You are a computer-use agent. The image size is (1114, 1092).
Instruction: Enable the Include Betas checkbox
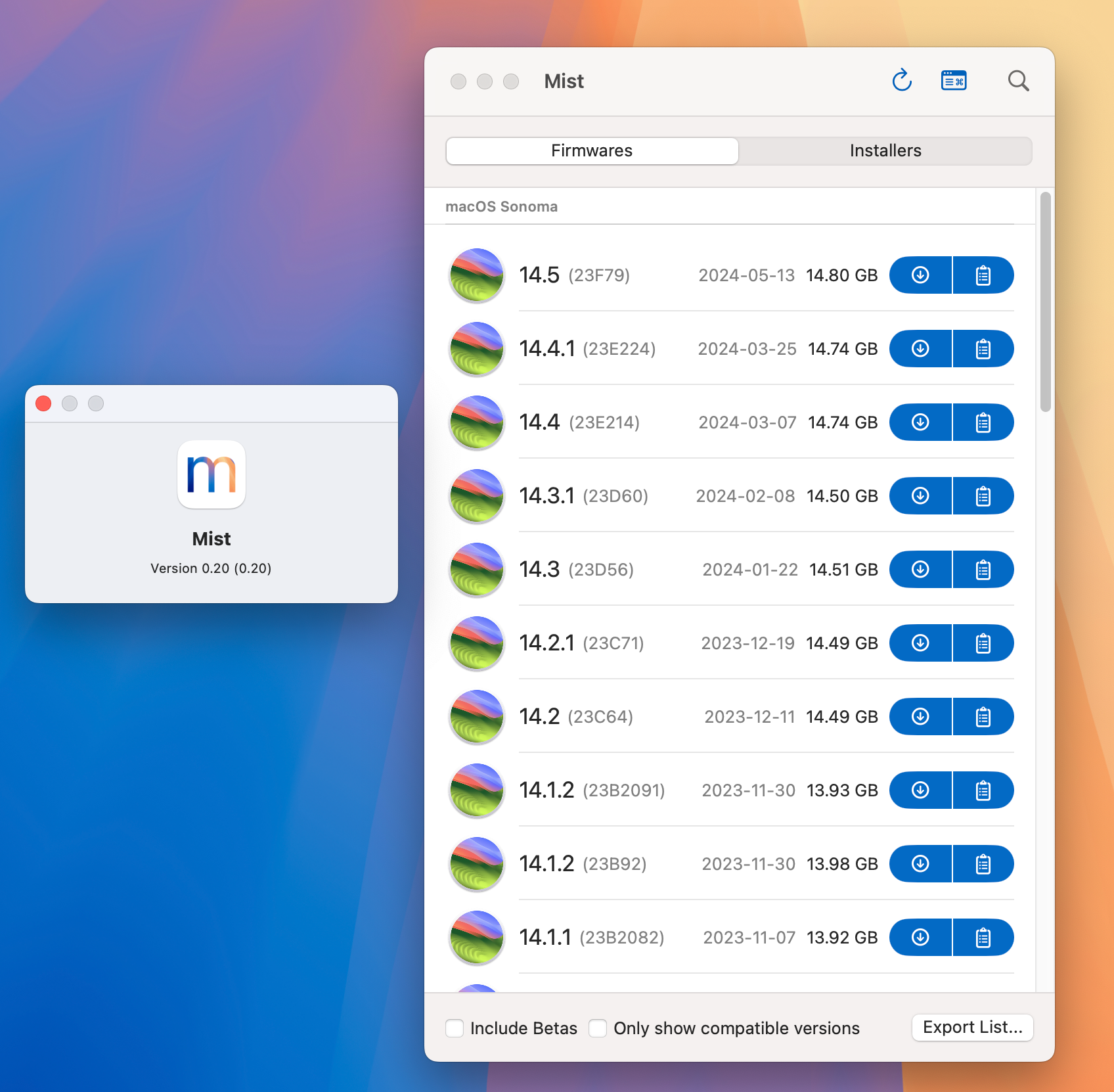pos(455,1028)
